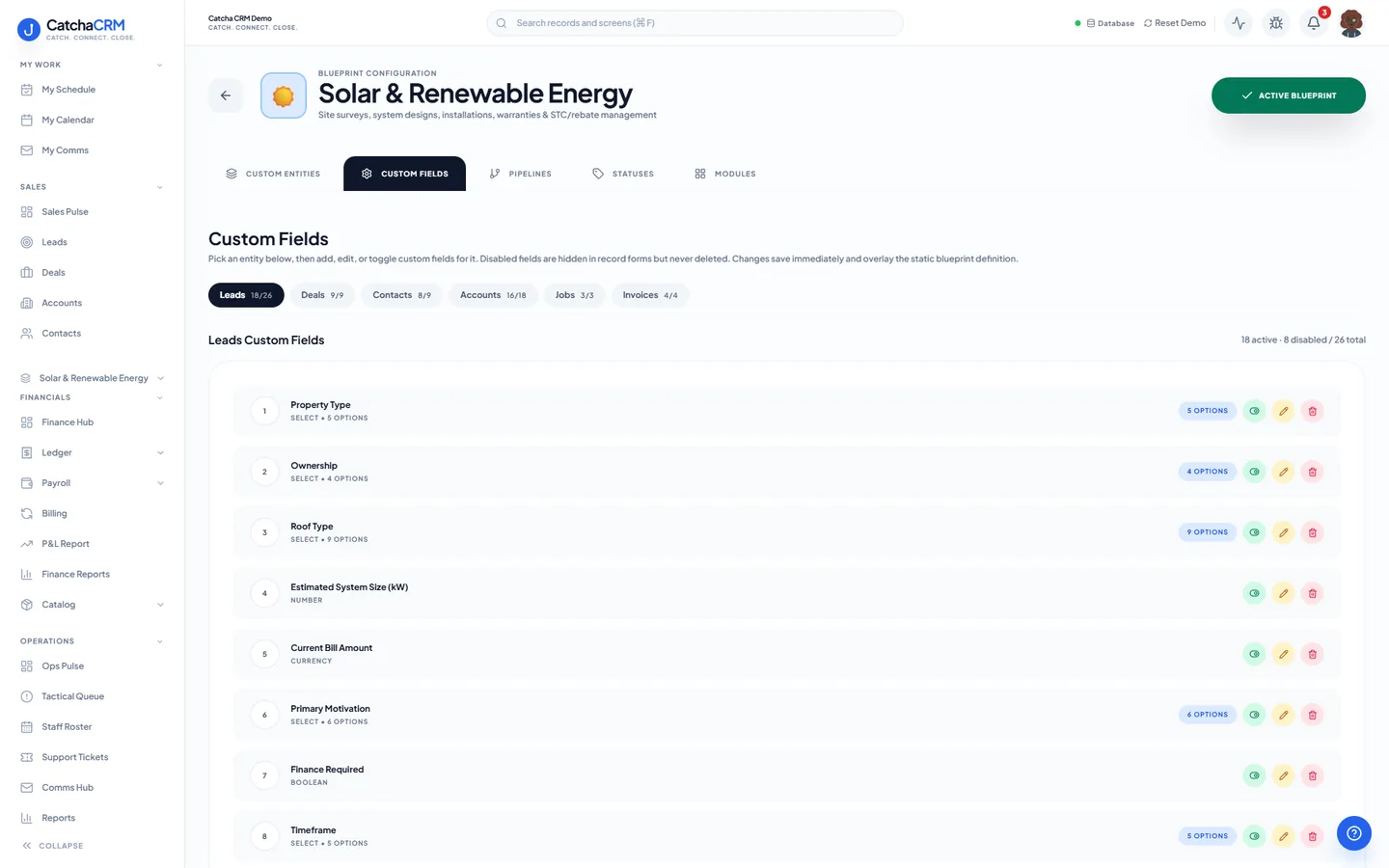Edit the Timeframe field pencil icon
The width and height of the screenshot is (1389, 868).
[1283, 836]
